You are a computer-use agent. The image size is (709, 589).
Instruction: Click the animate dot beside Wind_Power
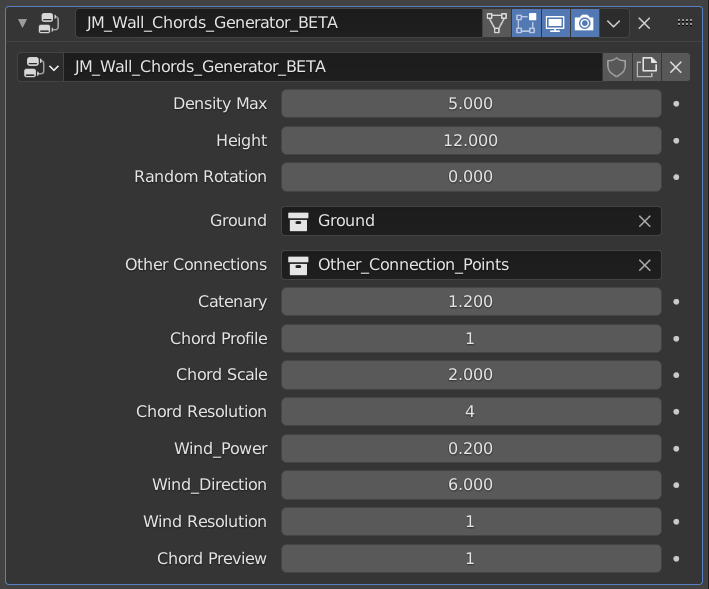(676, 449)
